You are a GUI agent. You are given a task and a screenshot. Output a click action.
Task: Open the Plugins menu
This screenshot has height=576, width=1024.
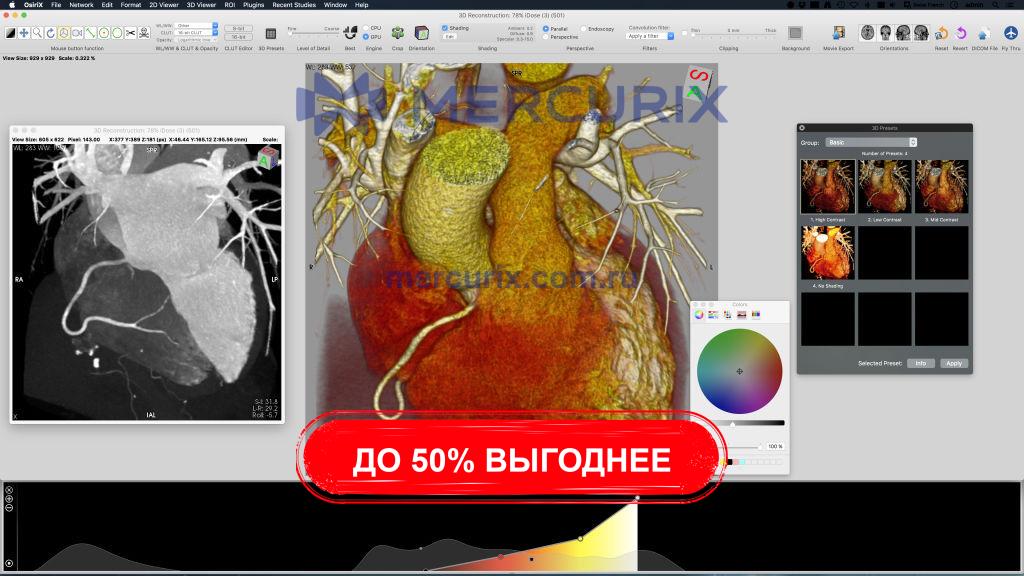253,5
